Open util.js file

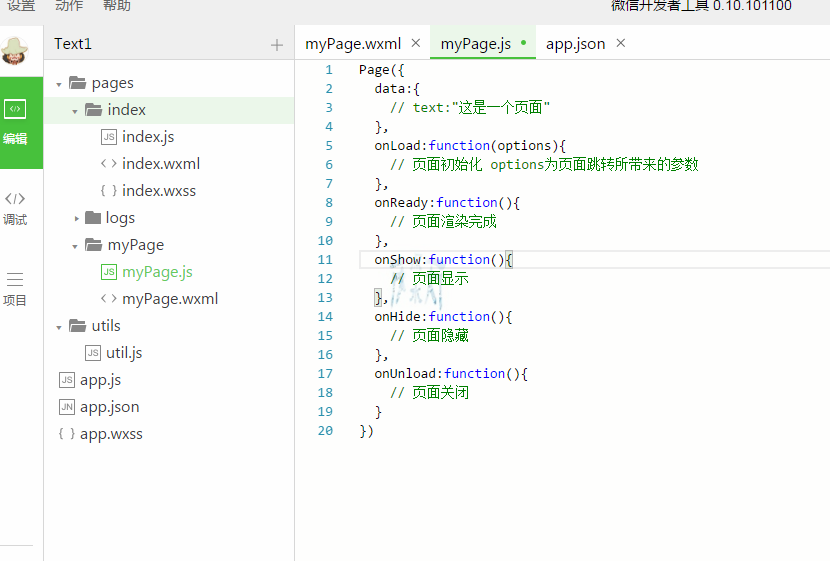[124, 353]
